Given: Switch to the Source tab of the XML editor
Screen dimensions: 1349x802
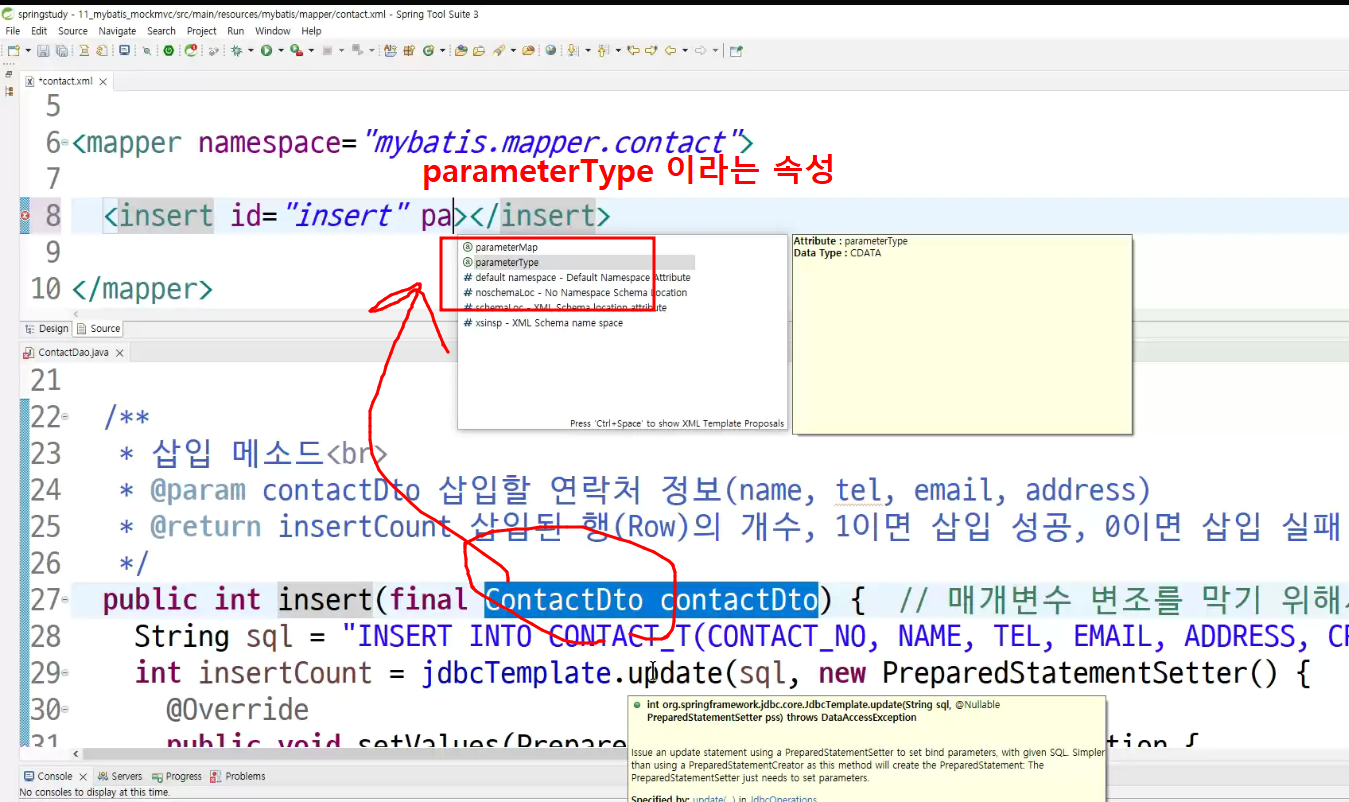Looking at the screenshot, I should (x=98, y=328).
